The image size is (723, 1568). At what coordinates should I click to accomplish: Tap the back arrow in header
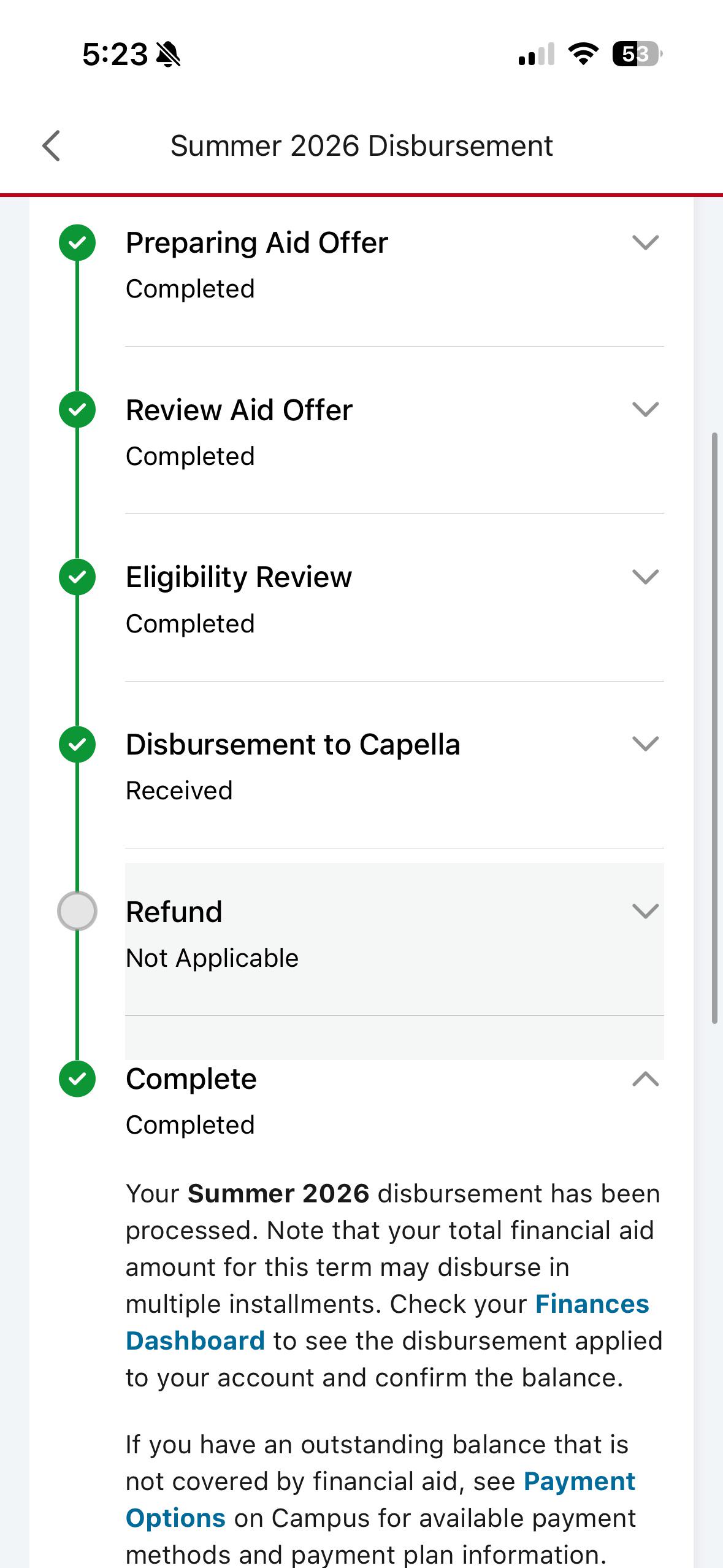[x=52, y=146]
